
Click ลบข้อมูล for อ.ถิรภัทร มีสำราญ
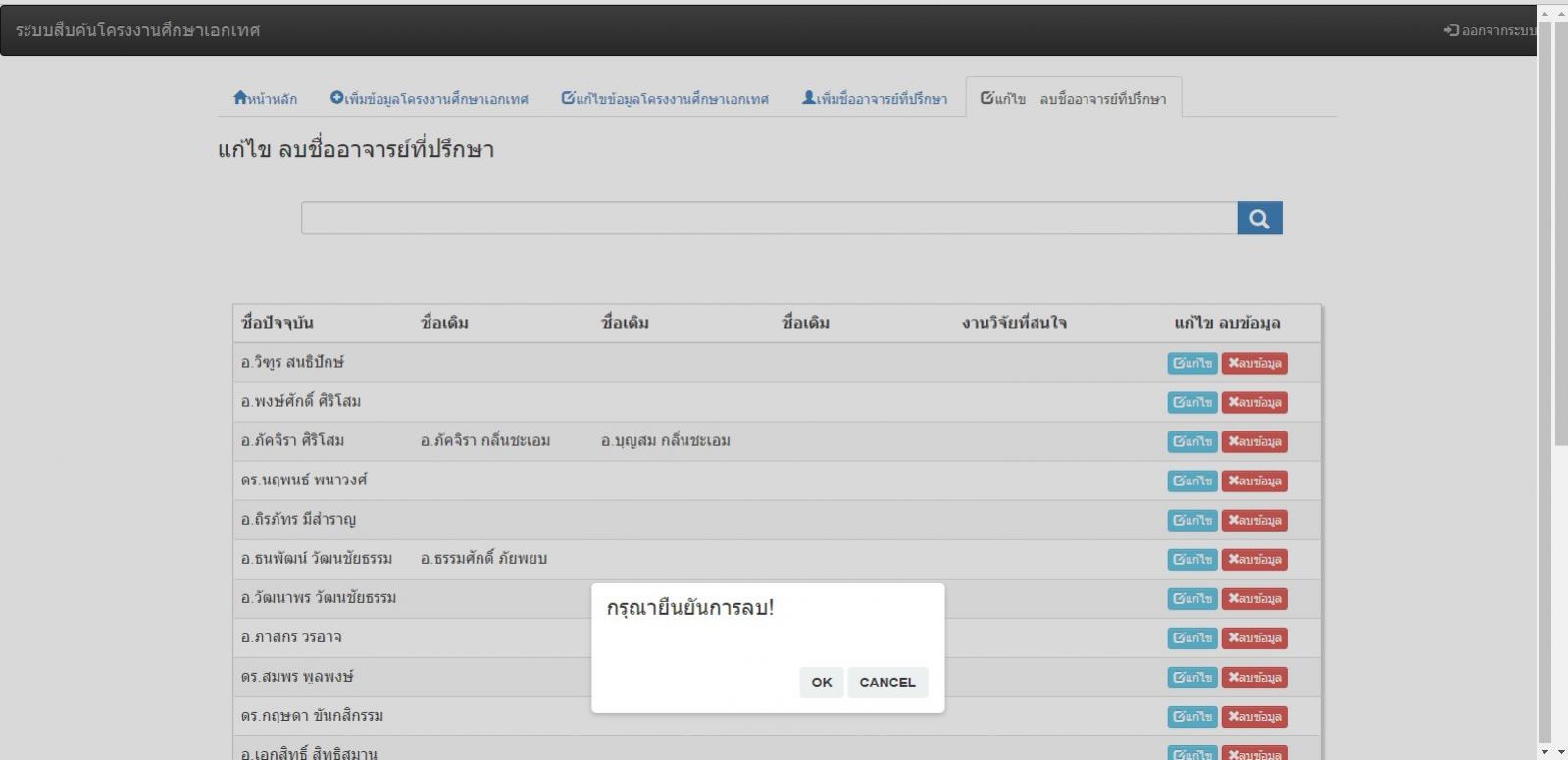coord(1254,520)
